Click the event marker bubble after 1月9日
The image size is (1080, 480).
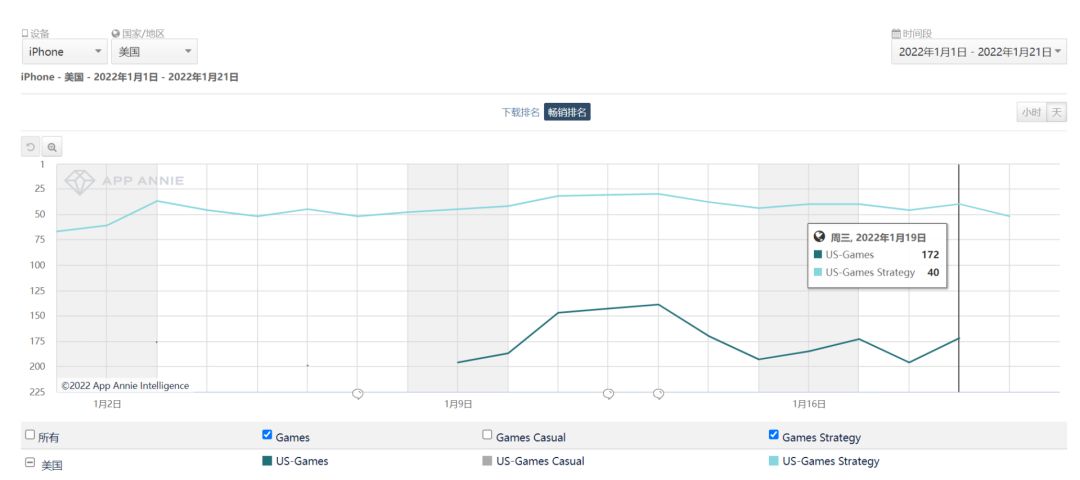tap(608, 394)
